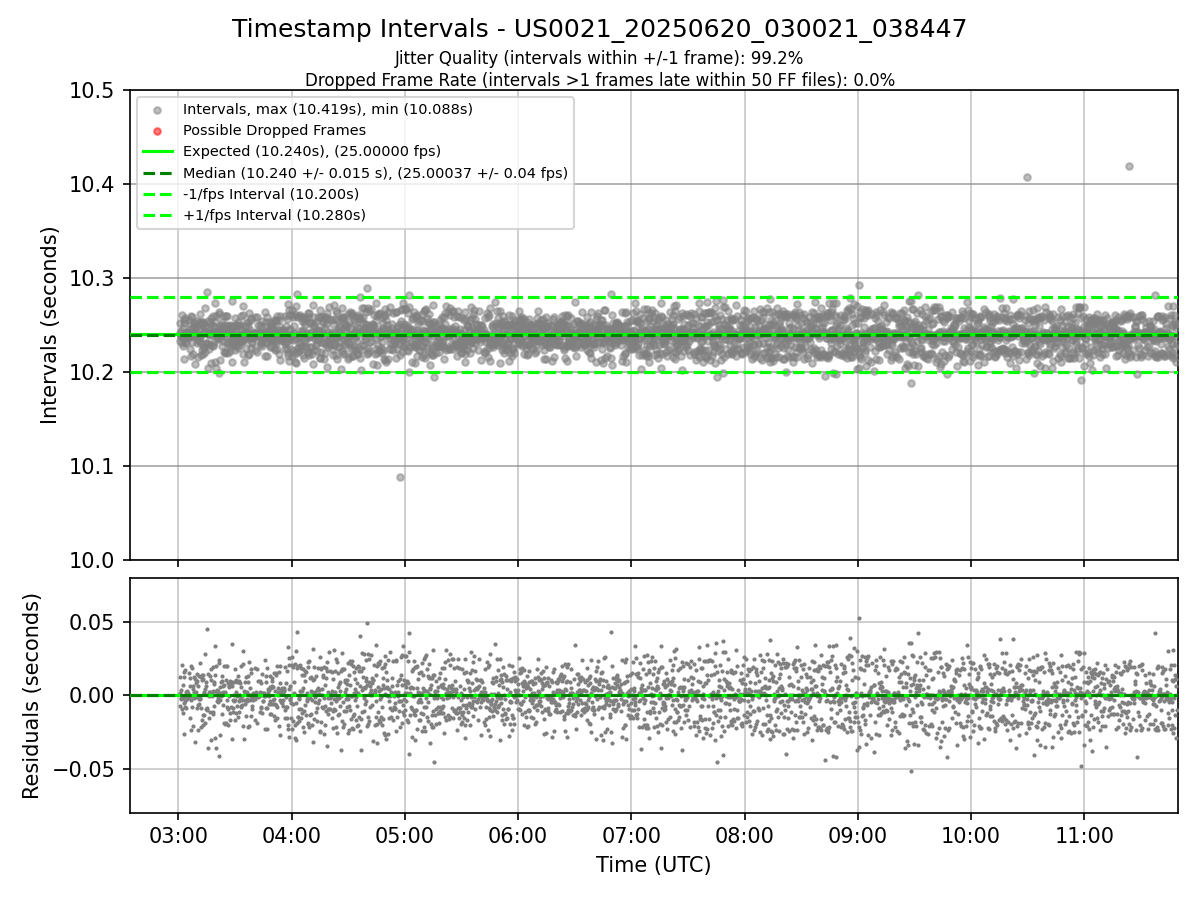This screenshot has width=1200, height=900.
Task: Click the 11:00 x-axis tick label
Action: (1084, 834)
